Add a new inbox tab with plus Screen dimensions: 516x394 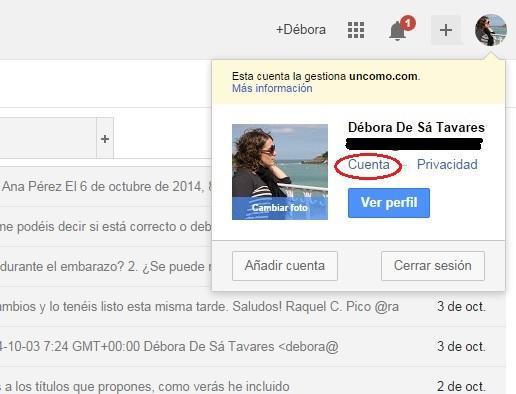coord(105,139)
